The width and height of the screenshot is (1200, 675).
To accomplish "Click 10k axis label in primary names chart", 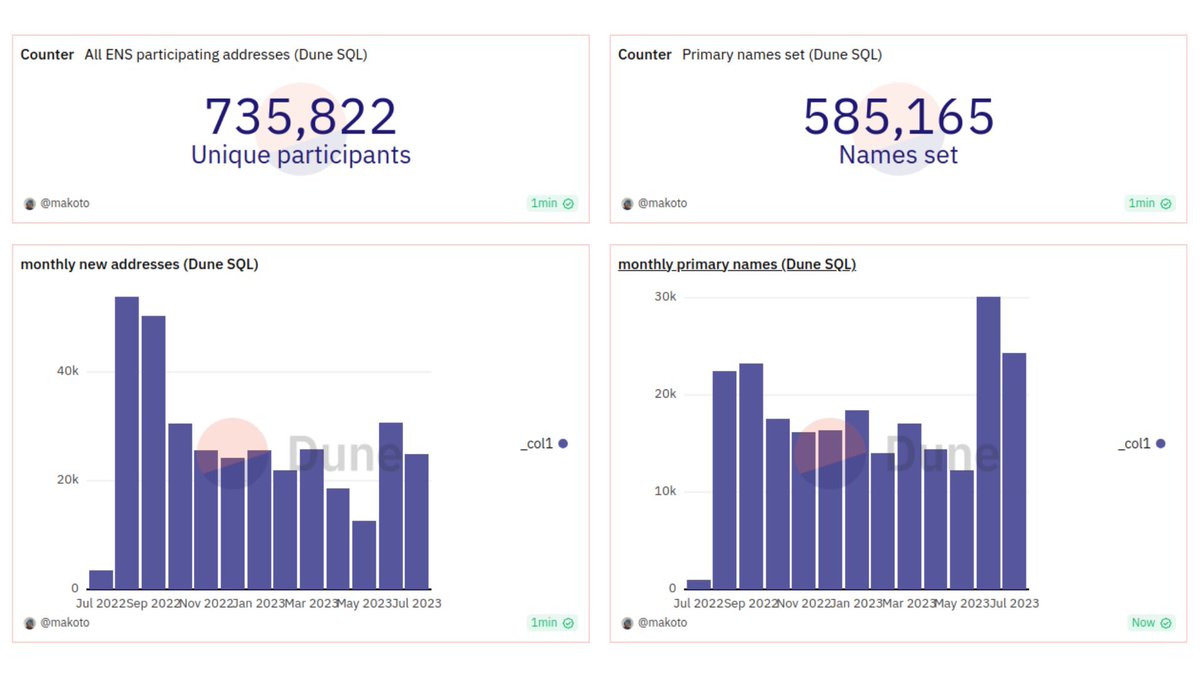I will click(x=666, y=491).
